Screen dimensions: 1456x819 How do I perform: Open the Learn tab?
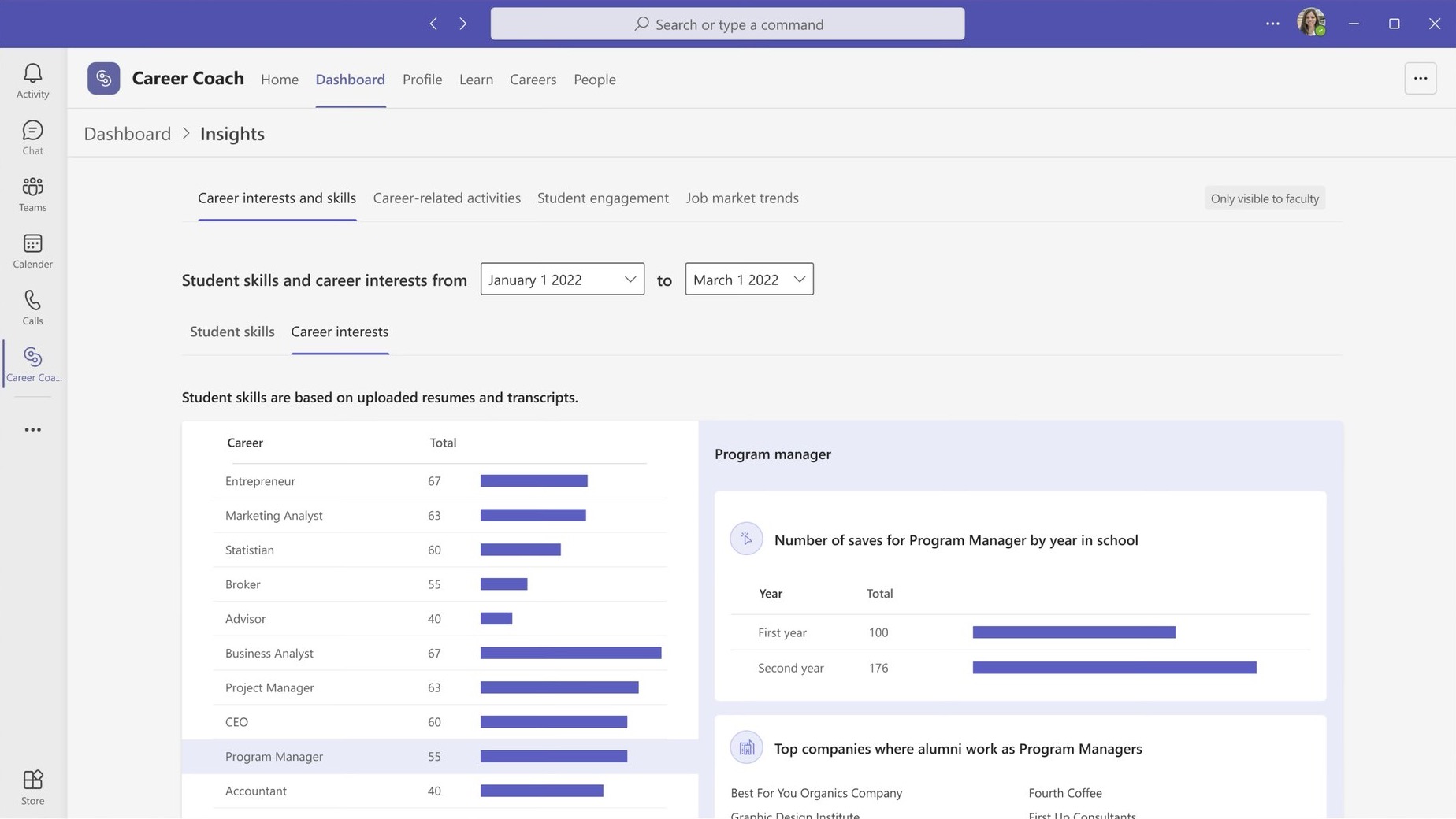[x=476, y=79]
